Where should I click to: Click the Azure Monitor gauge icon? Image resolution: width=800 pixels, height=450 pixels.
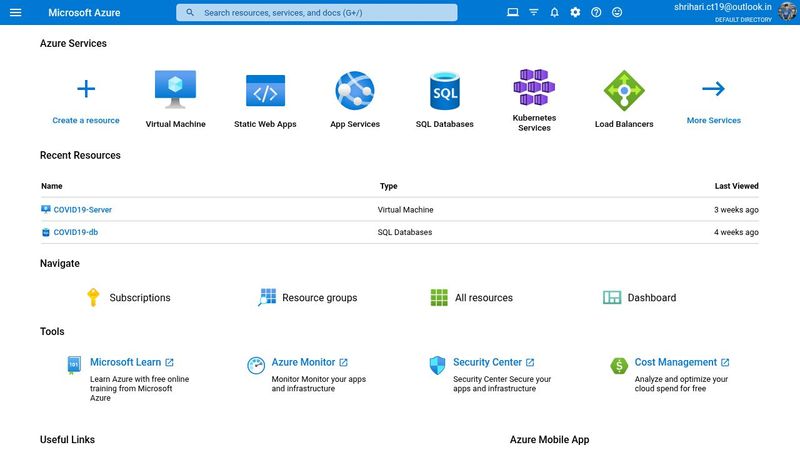pyautogui.click(x=256, y=365)
